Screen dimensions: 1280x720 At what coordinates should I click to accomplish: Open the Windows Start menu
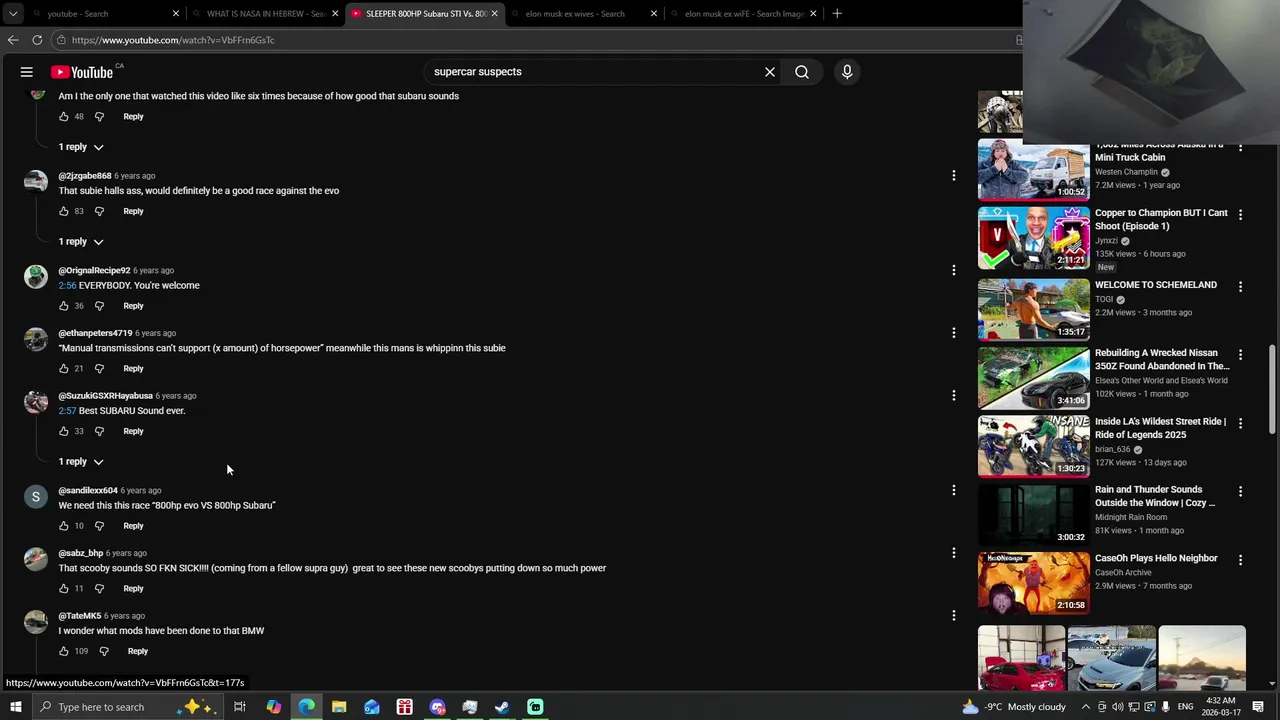15,707
